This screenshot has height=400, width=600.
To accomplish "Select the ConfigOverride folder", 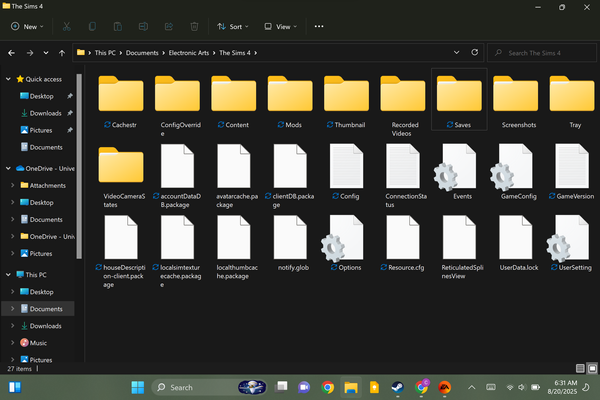I will pyautogui.click(x=178, y=106).
